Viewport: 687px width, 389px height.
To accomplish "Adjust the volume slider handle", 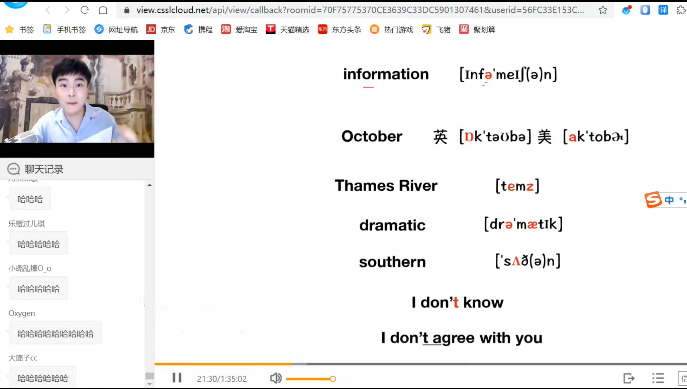I will (x=333, y=378).
